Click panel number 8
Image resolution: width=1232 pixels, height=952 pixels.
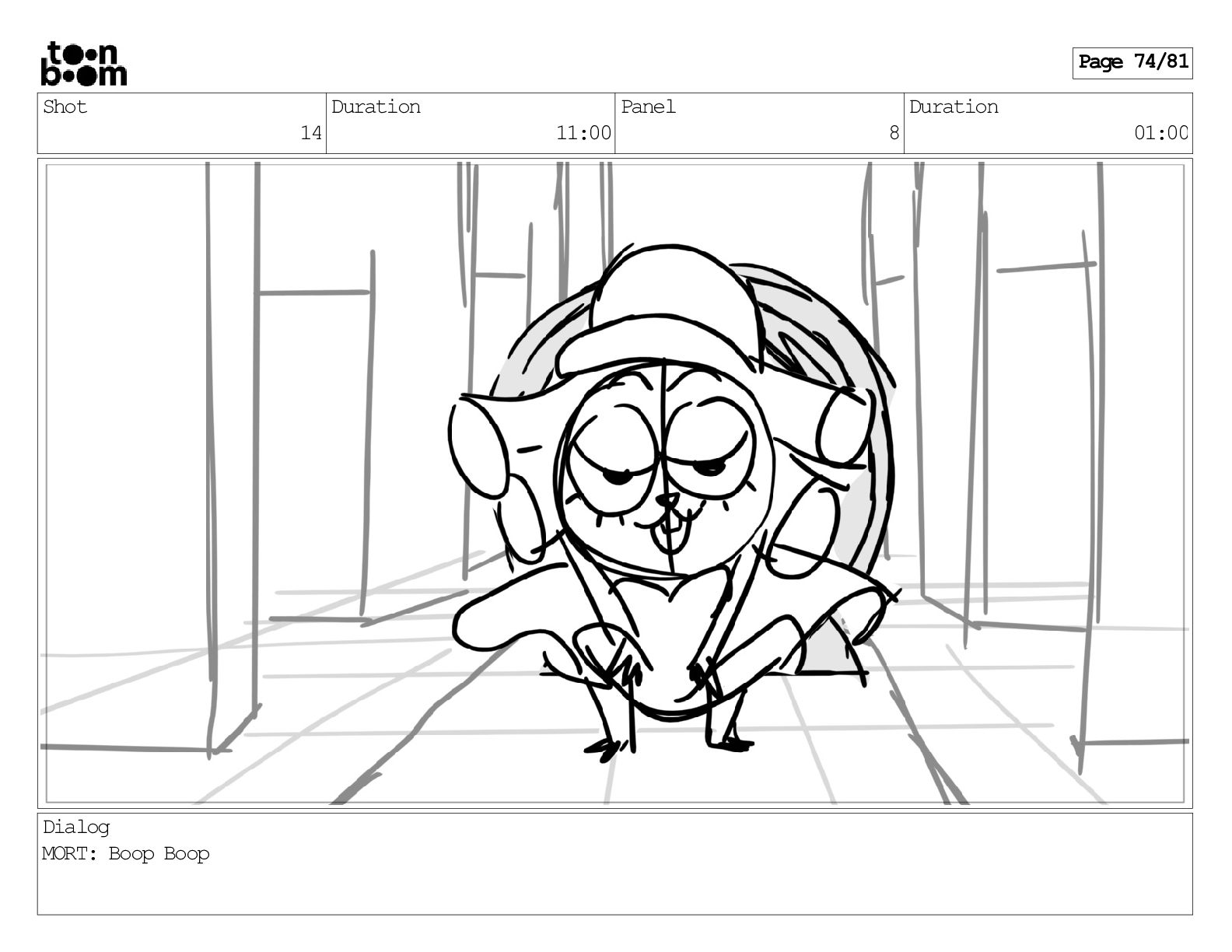894,133
